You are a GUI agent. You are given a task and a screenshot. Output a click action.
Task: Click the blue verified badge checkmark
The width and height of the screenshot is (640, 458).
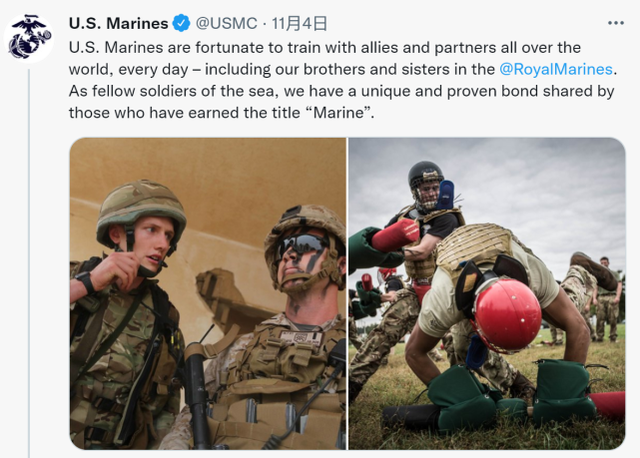tap(181, 23)
